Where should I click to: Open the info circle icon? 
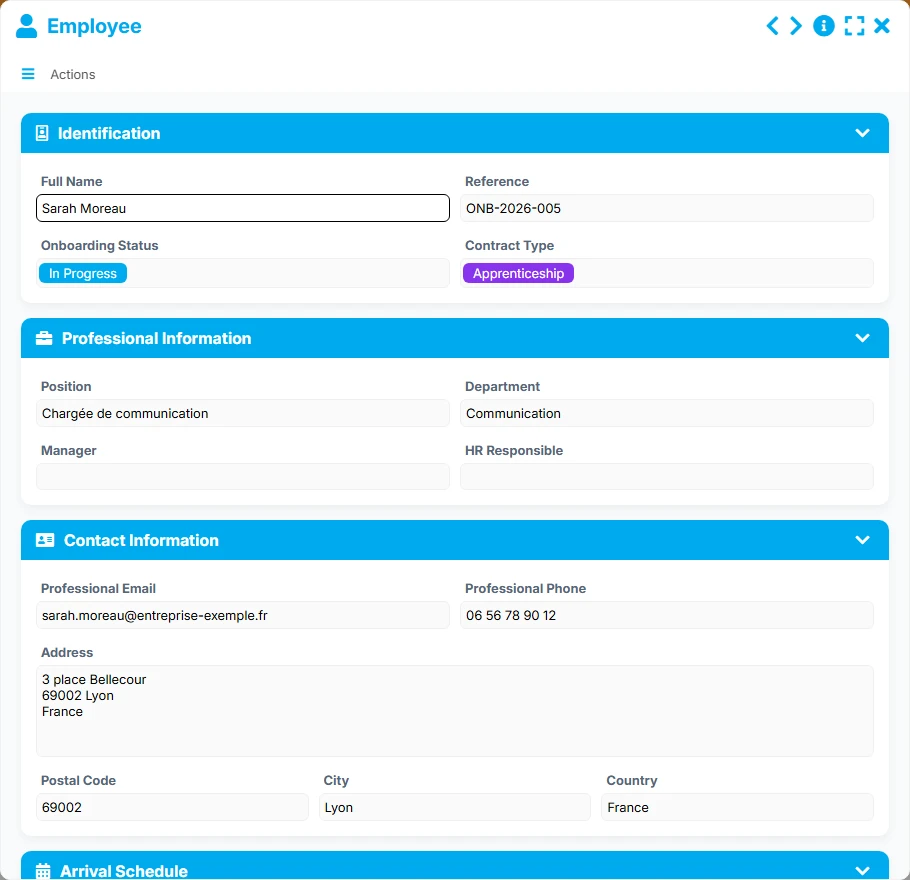(x=824, y=26)
